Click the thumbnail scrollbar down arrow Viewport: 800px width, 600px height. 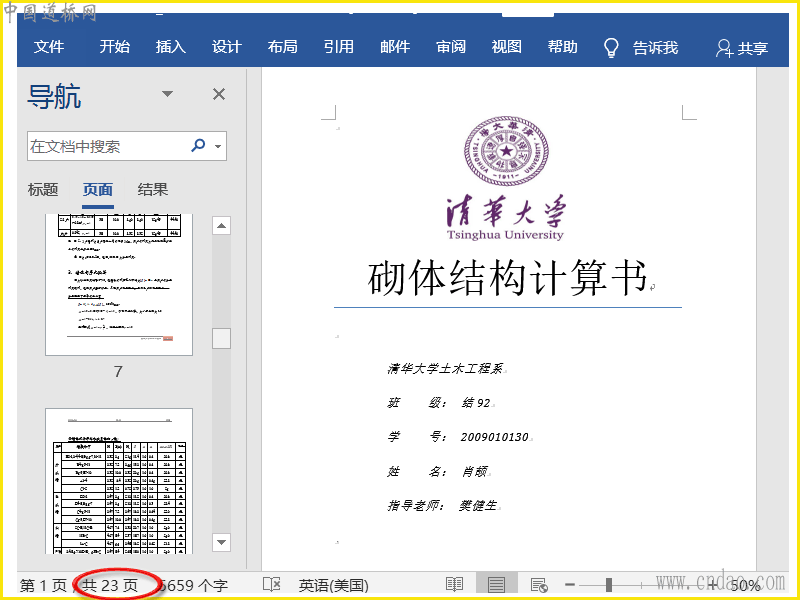(x=221, y=542)
